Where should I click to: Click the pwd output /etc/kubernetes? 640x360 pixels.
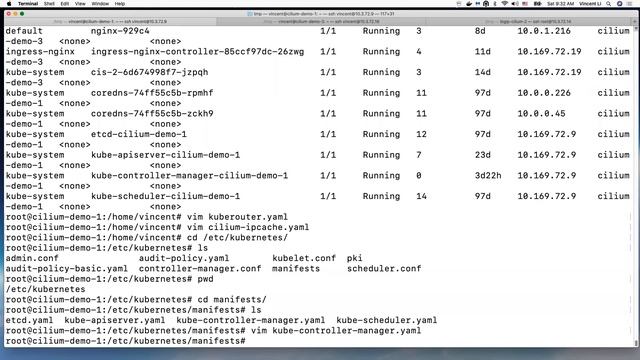pos(45,289)
